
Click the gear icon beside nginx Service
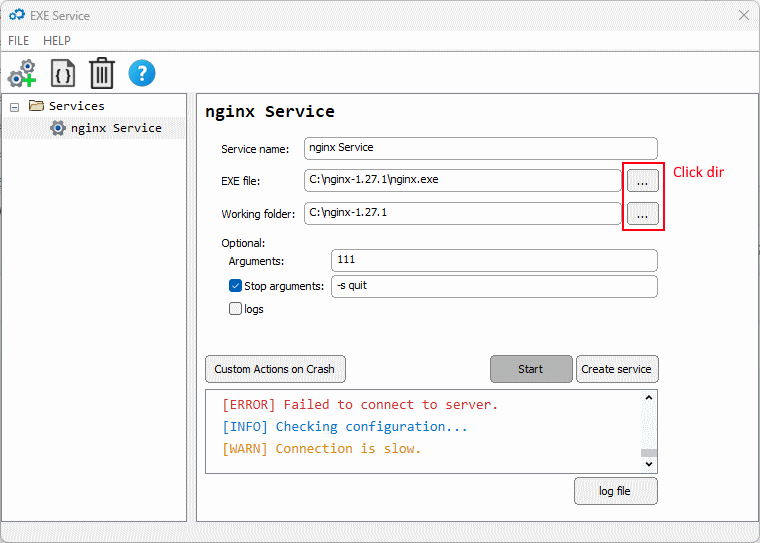58,128
